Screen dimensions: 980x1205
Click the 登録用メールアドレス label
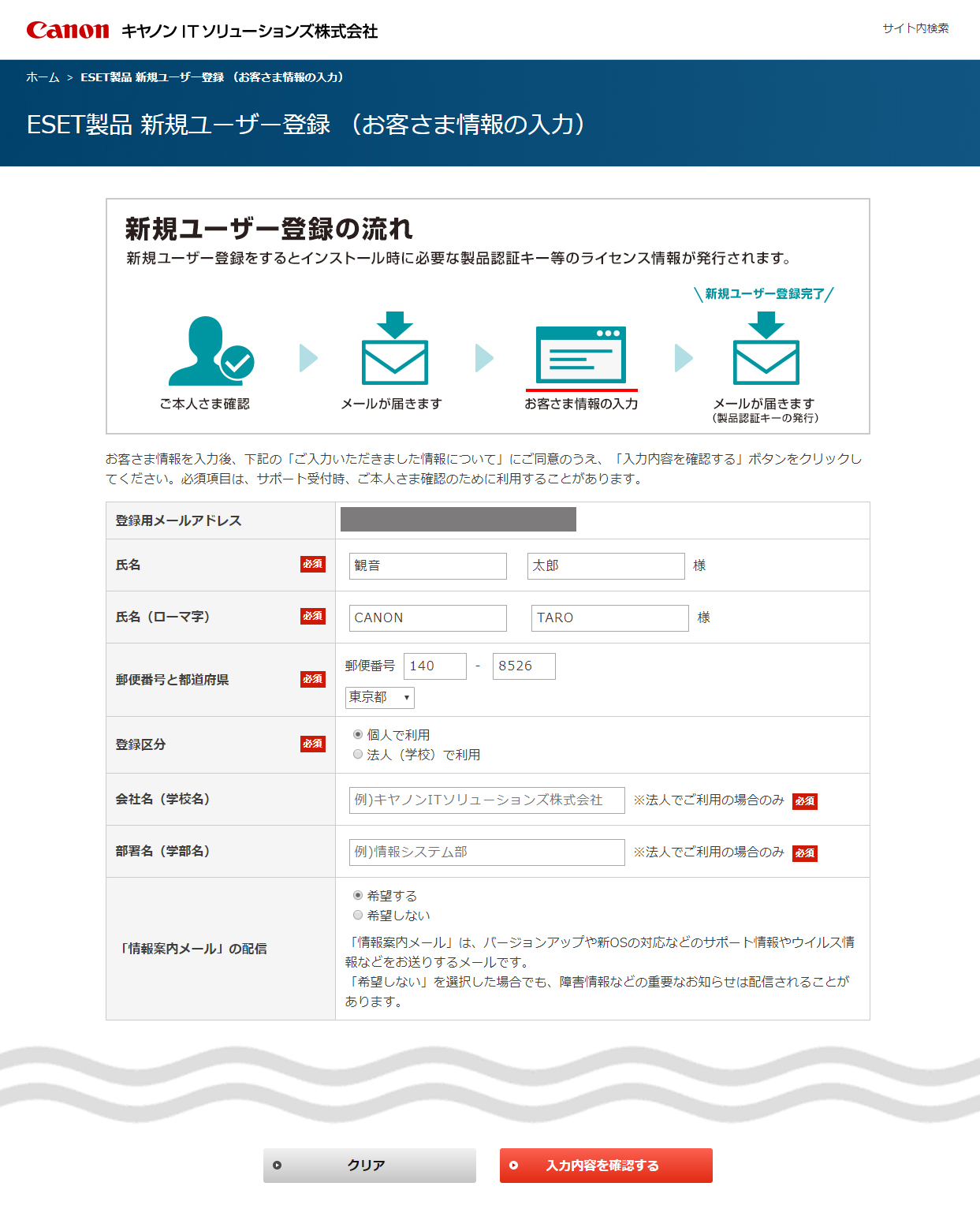click(178, 520)
